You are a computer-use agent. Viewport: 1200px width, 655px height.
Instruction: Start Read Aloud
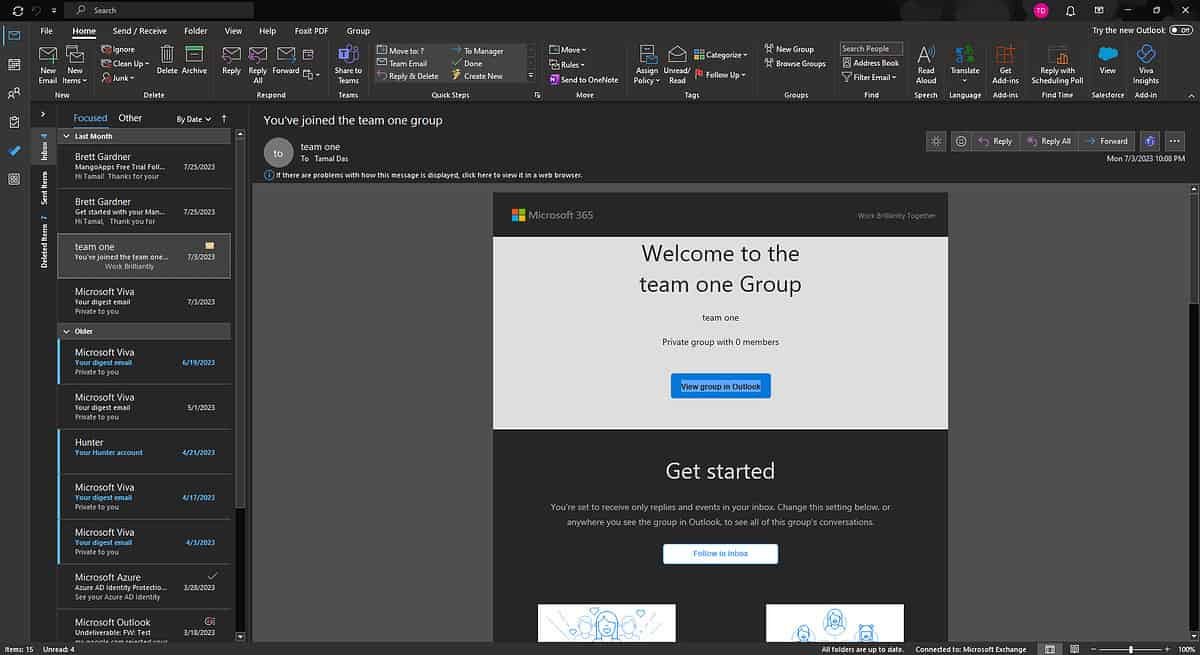click(x=926, y=64)
